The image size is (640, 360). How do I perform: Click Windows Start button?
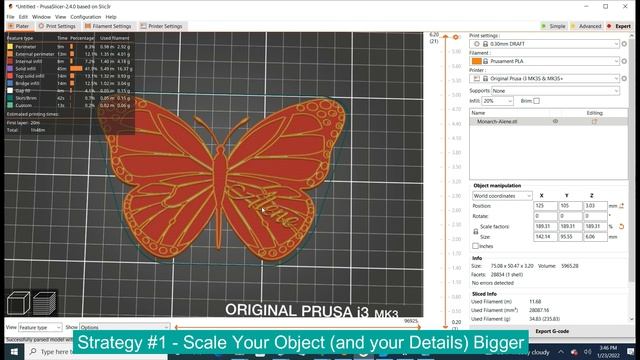click(14, 352)
